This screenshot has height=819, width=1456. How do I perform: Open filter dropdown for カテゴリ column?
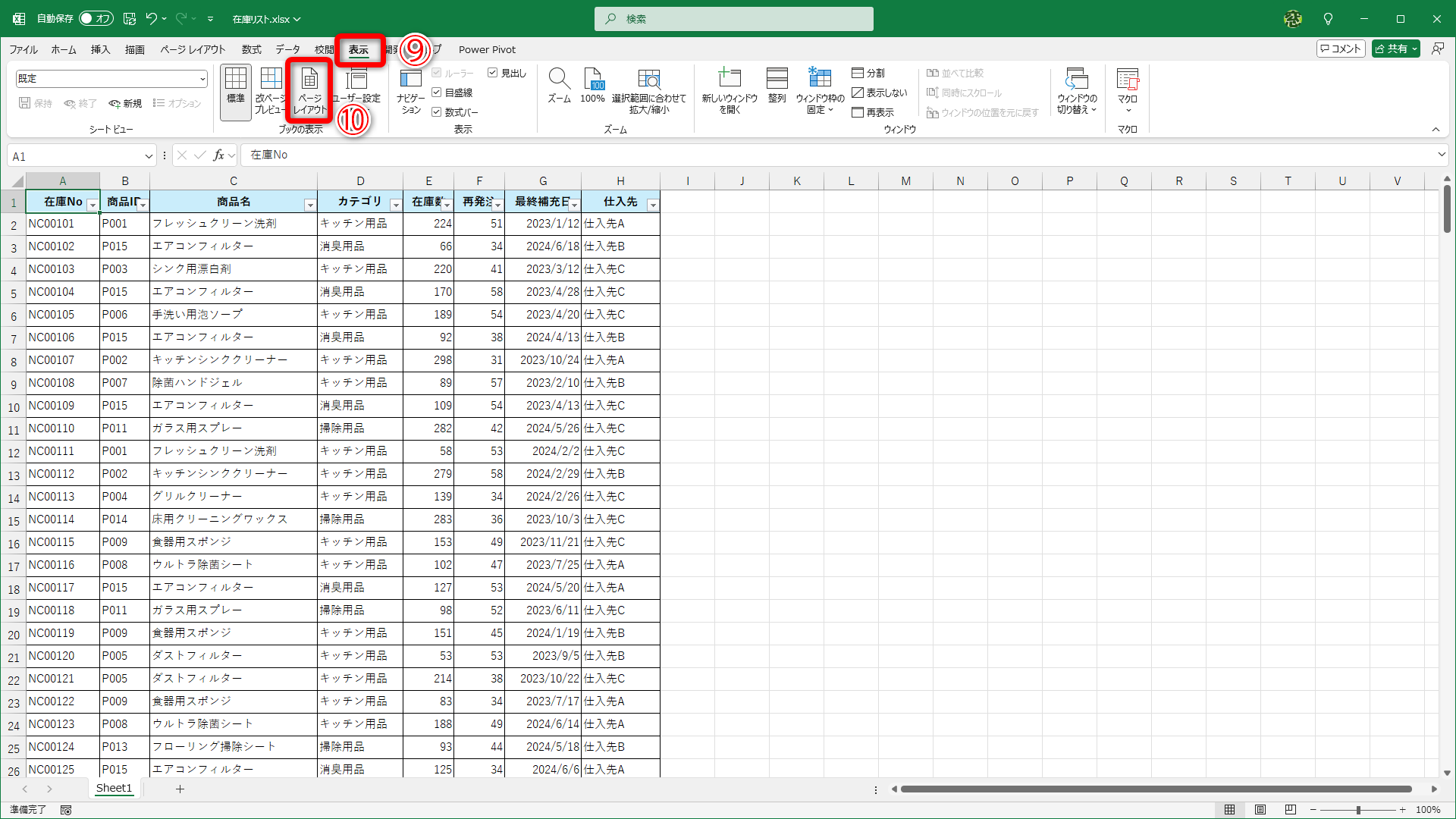coord(395,205)
